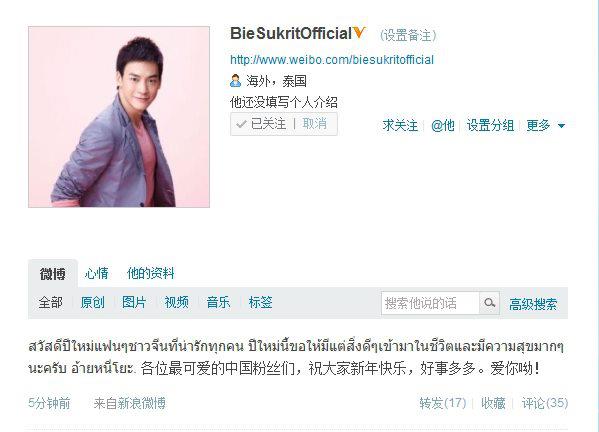The height and width of the screenshot is (432, 599).
Task: Filter posts by 图片
Action: [x=134, y=302]
